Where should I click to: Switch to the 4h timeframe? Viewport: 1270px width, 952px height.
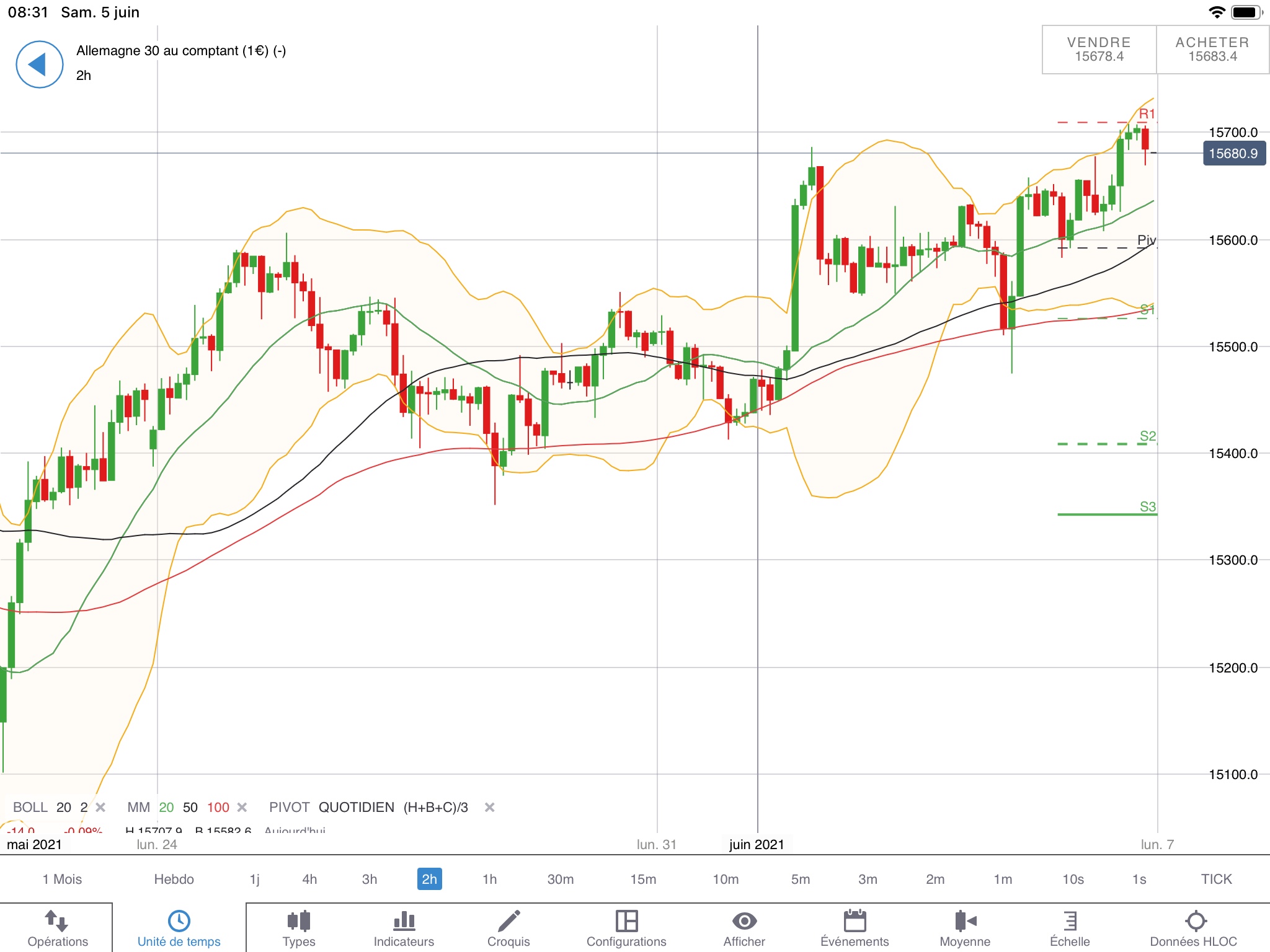pyautogui.click(x=309, y=879)
